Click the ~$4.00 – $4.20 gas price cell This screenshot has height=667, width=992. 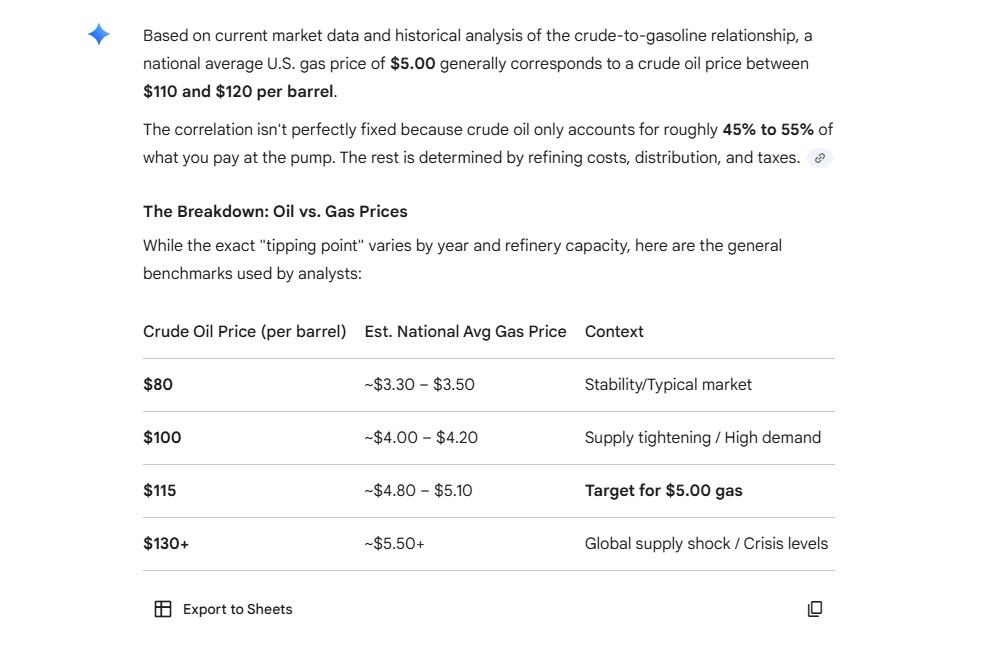click(420, 437)
